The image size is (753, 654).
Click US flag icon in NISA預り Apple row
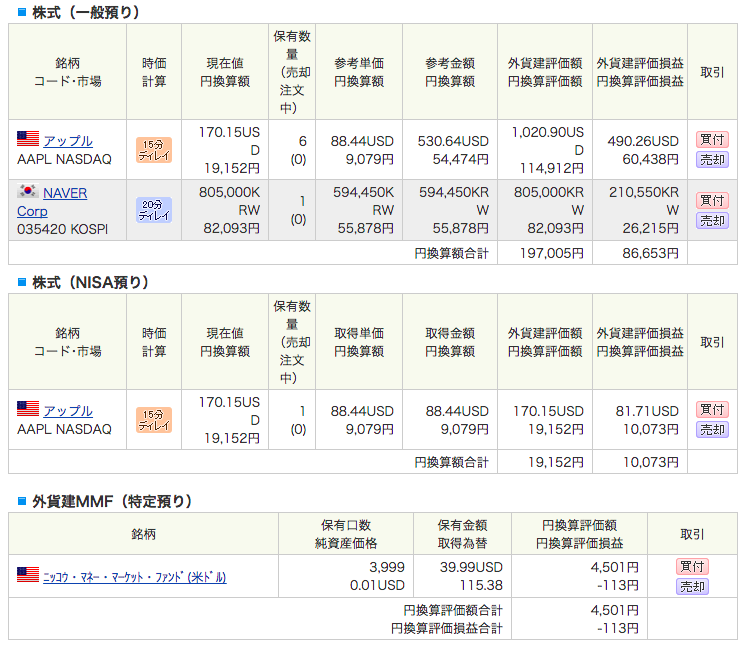(x=28, y=409)
